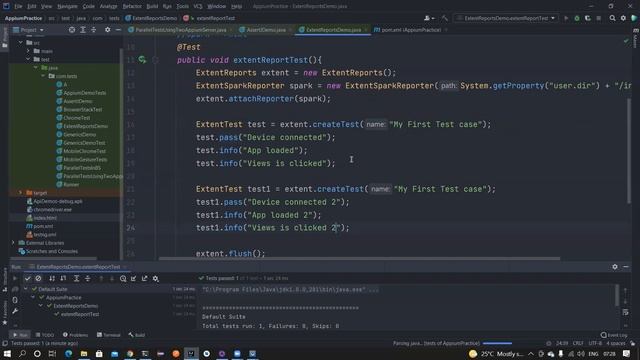Screen dimensions: 640x360
Task: Click the Build hammer icon in main toolbar
Action: (x=445, y=18)
